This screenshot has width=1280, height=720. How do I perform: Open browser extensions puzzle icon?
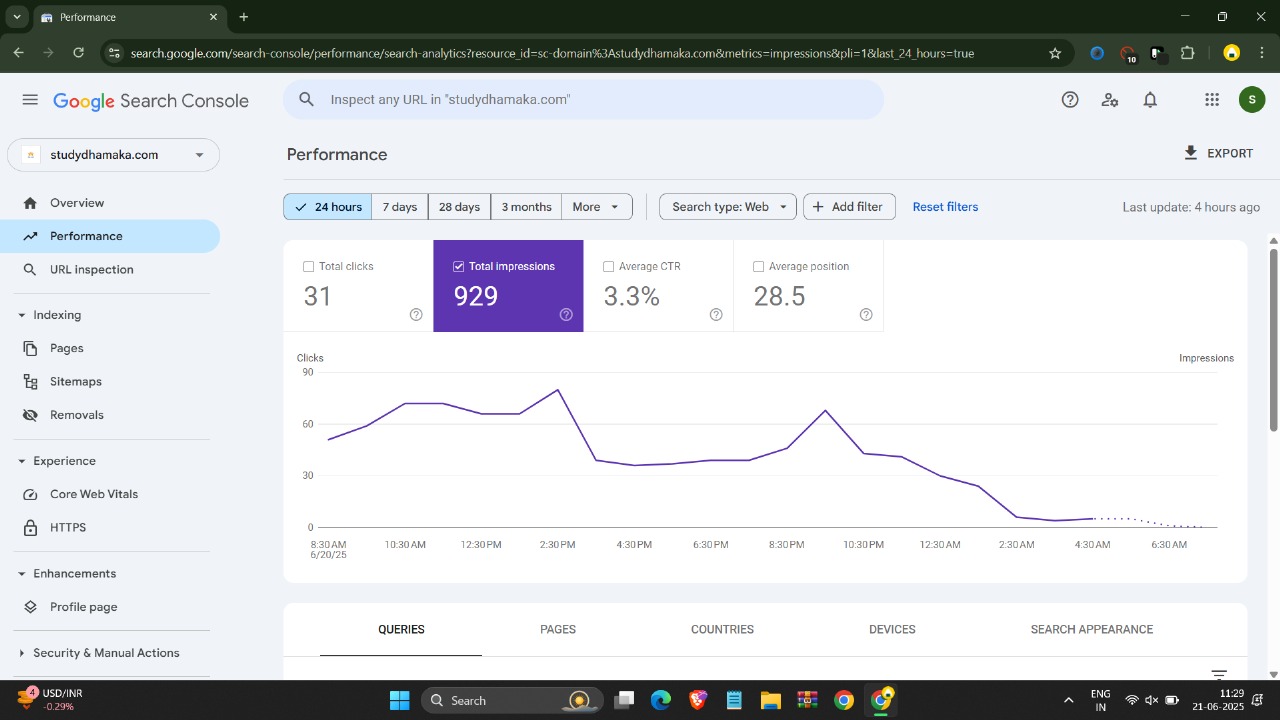1188,53
